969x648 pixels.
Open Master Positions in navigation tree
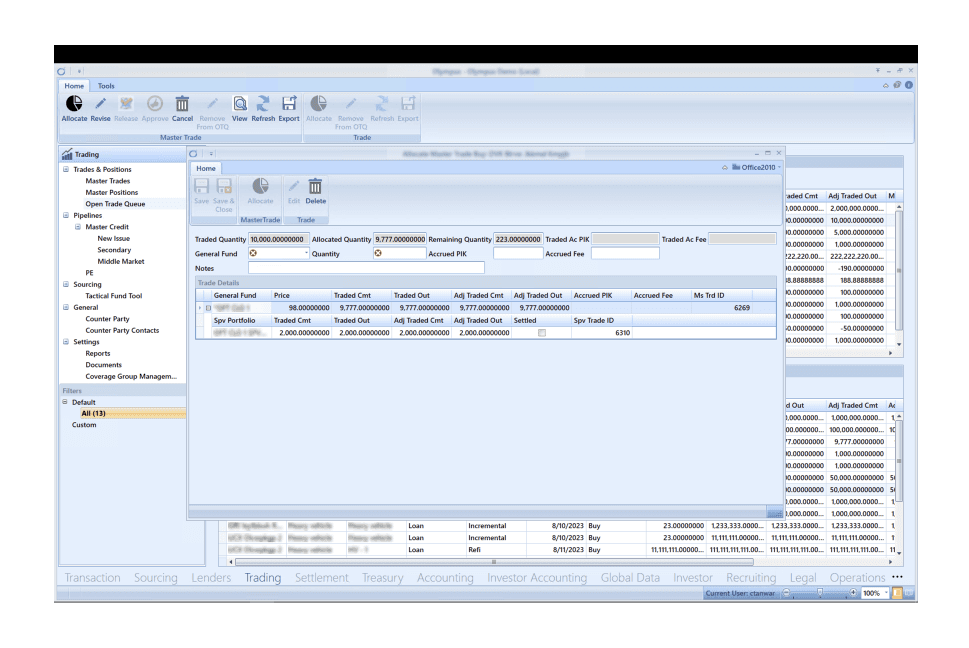(x=112, y=192)
